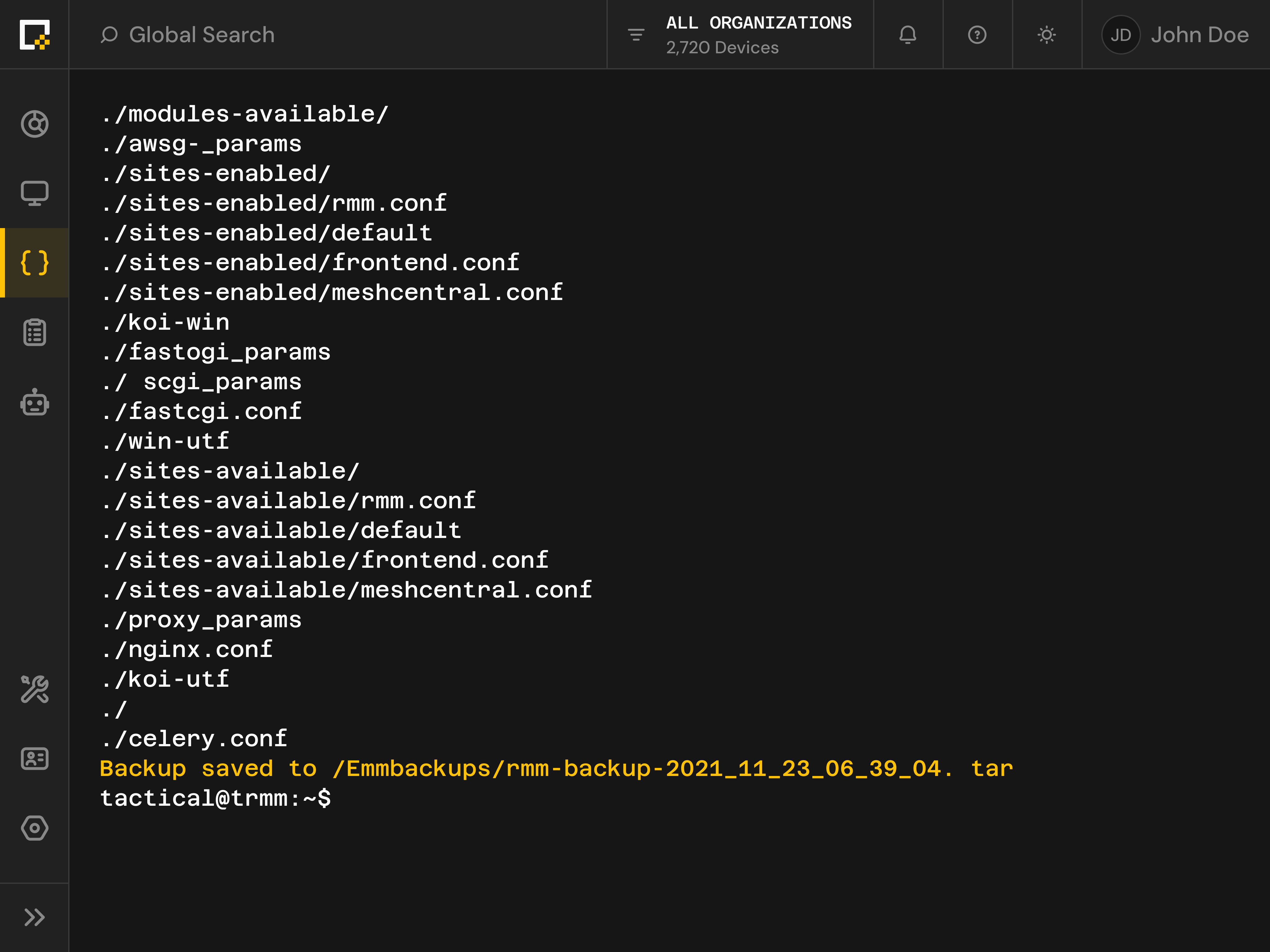Open the Accounts ID card icon

click(x=34, y=759)
